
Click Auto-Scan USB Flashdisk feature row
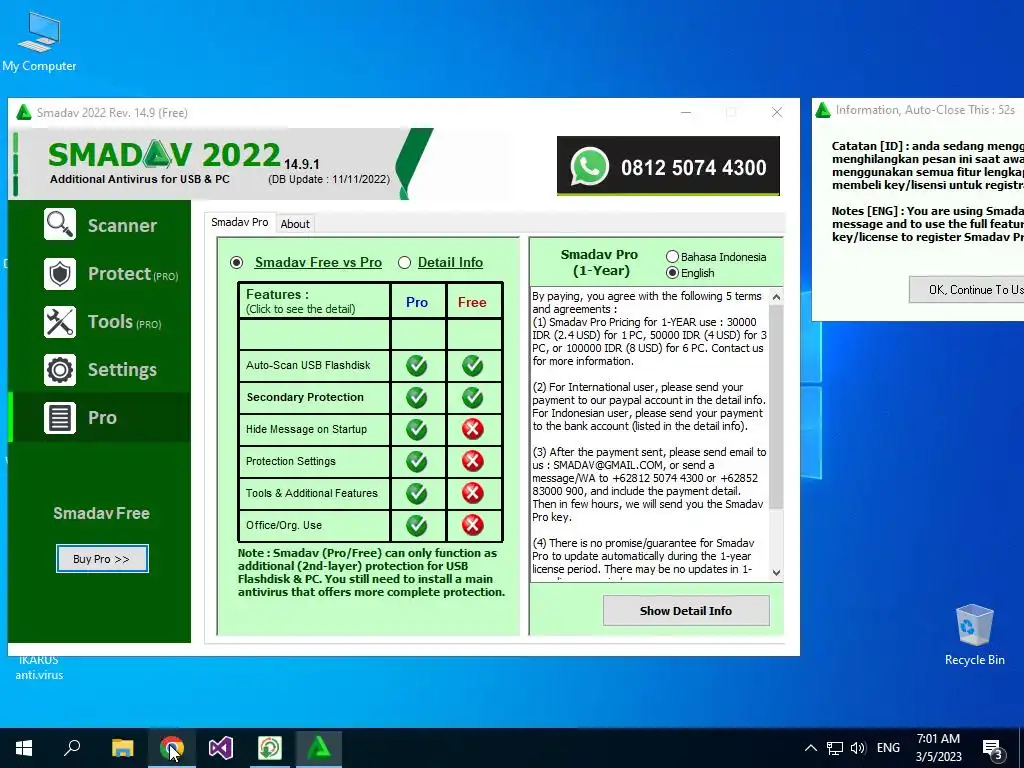coord(314,365)
